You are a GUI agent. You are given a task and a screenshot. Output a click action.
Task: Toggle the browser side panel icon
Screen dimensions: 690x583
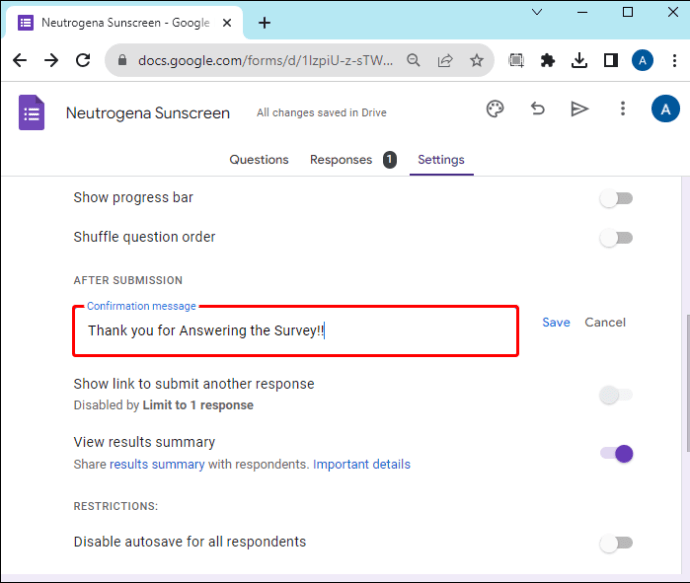(x=611, y=60)
